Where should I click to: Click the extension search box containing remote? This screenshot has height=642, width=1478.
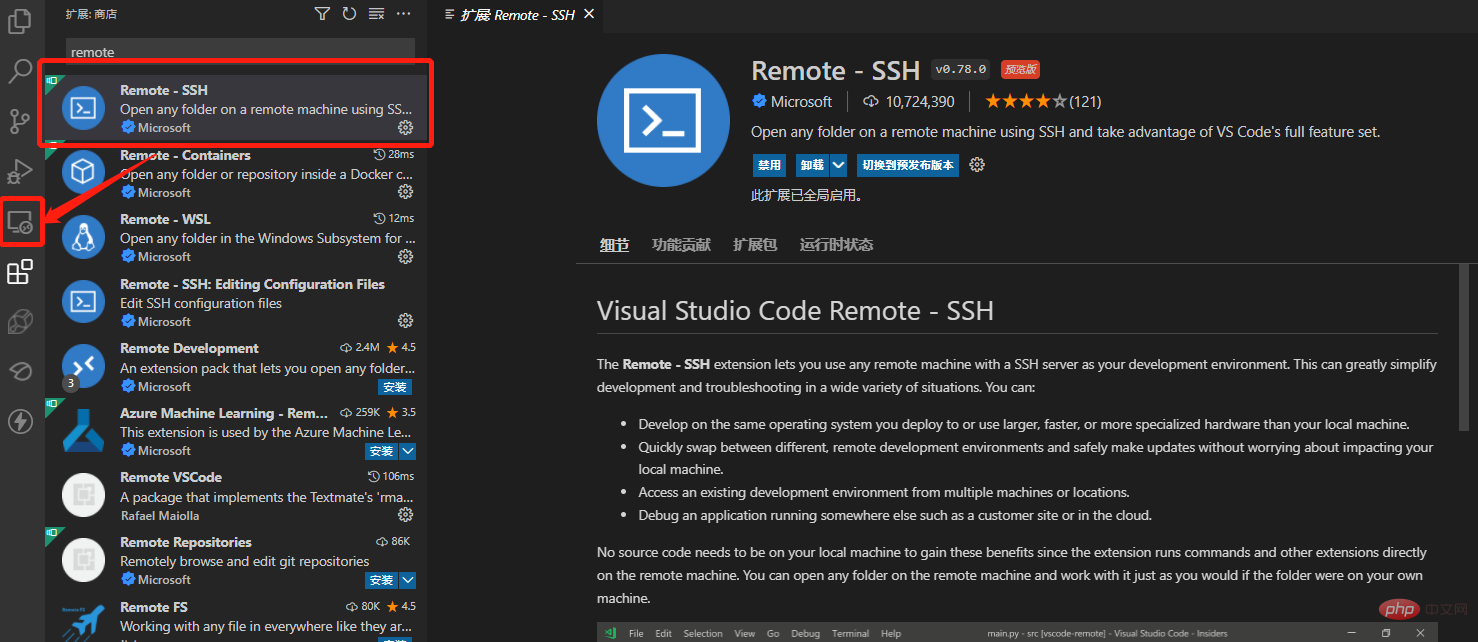(240, 52)
